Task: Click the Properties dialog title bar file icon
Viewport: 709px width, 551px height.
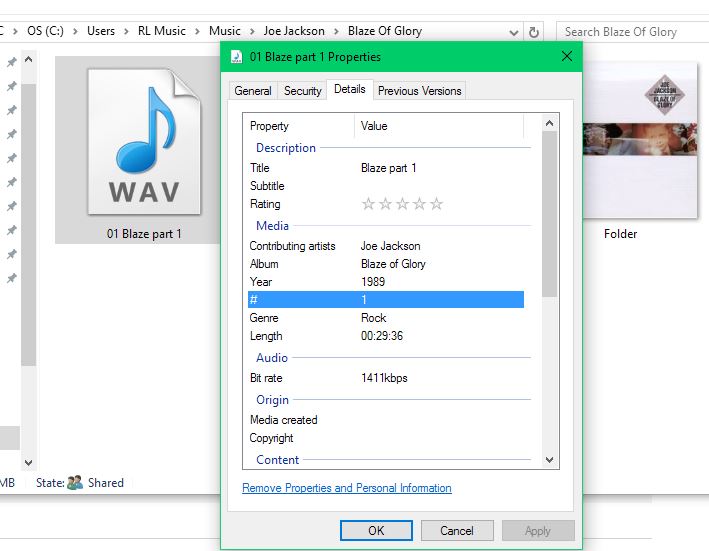Action: coord(236,57)
